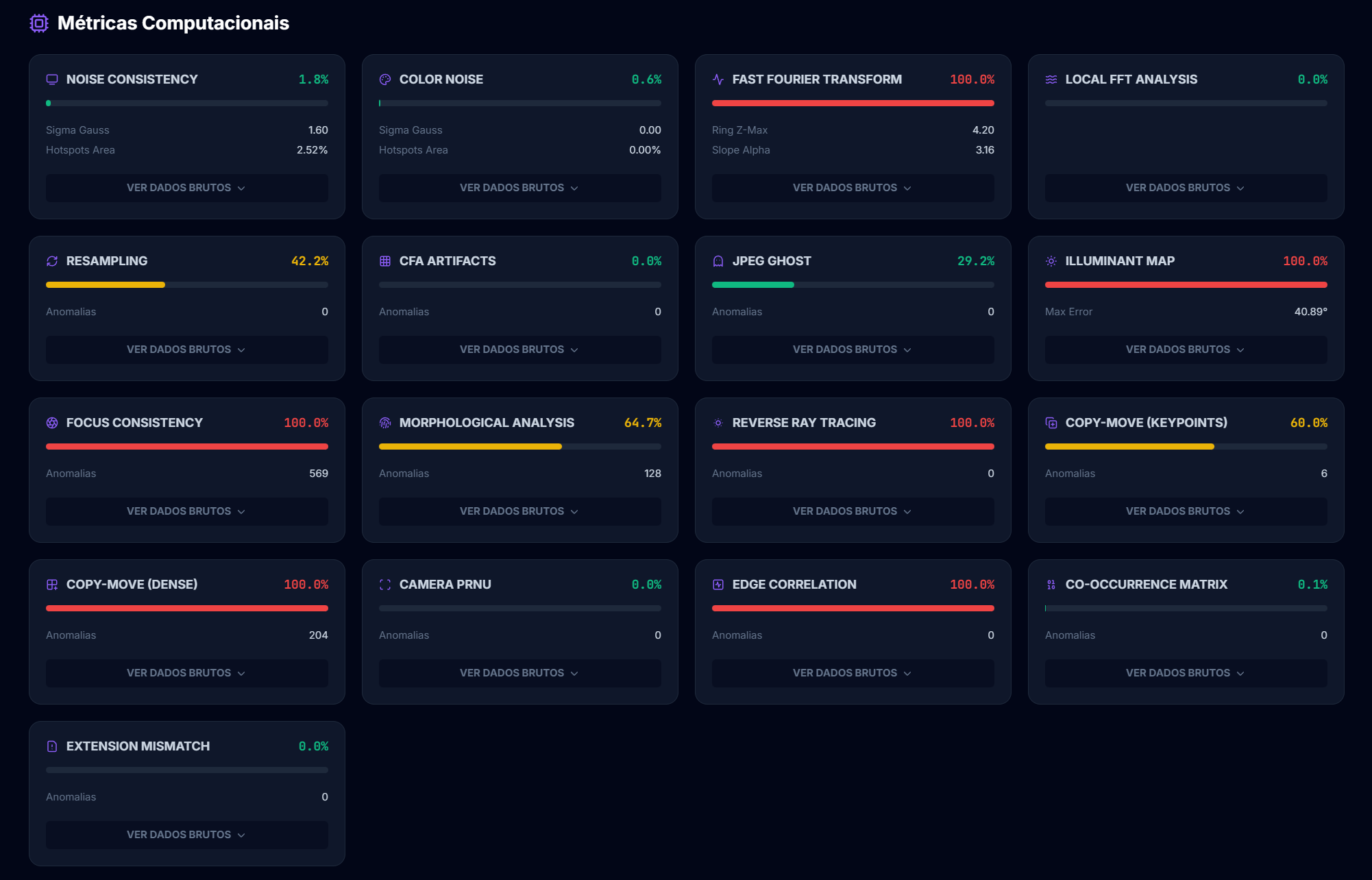Click the JPEG Ghost icon
This screenshot has height=880, width=1372.
[718, 261]
